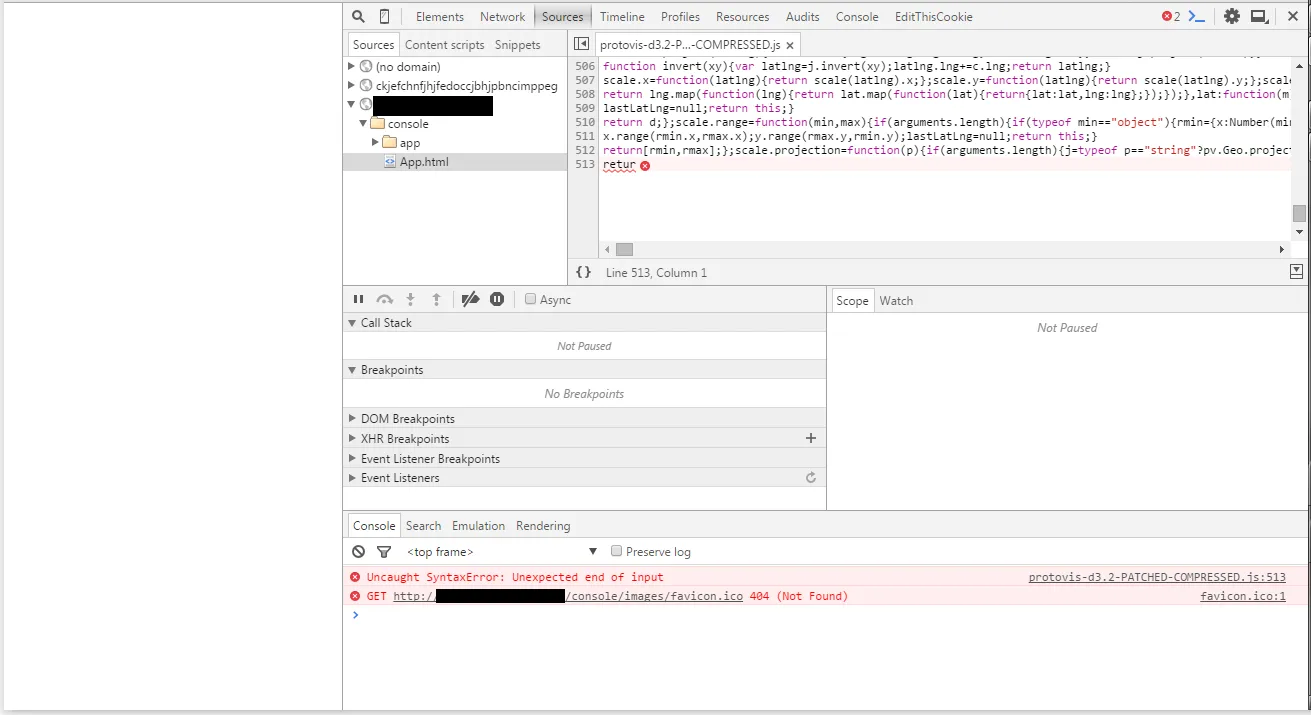This screenshot has height=715, width=1311.
Task: Collapse the console folder
Action: click(363, 124)
